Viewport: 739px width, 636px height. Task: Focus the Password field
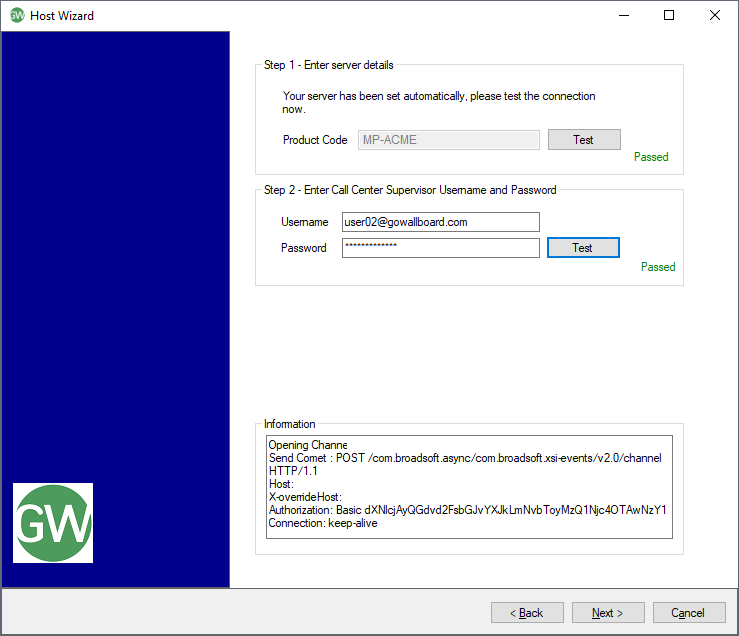(441, 248)
